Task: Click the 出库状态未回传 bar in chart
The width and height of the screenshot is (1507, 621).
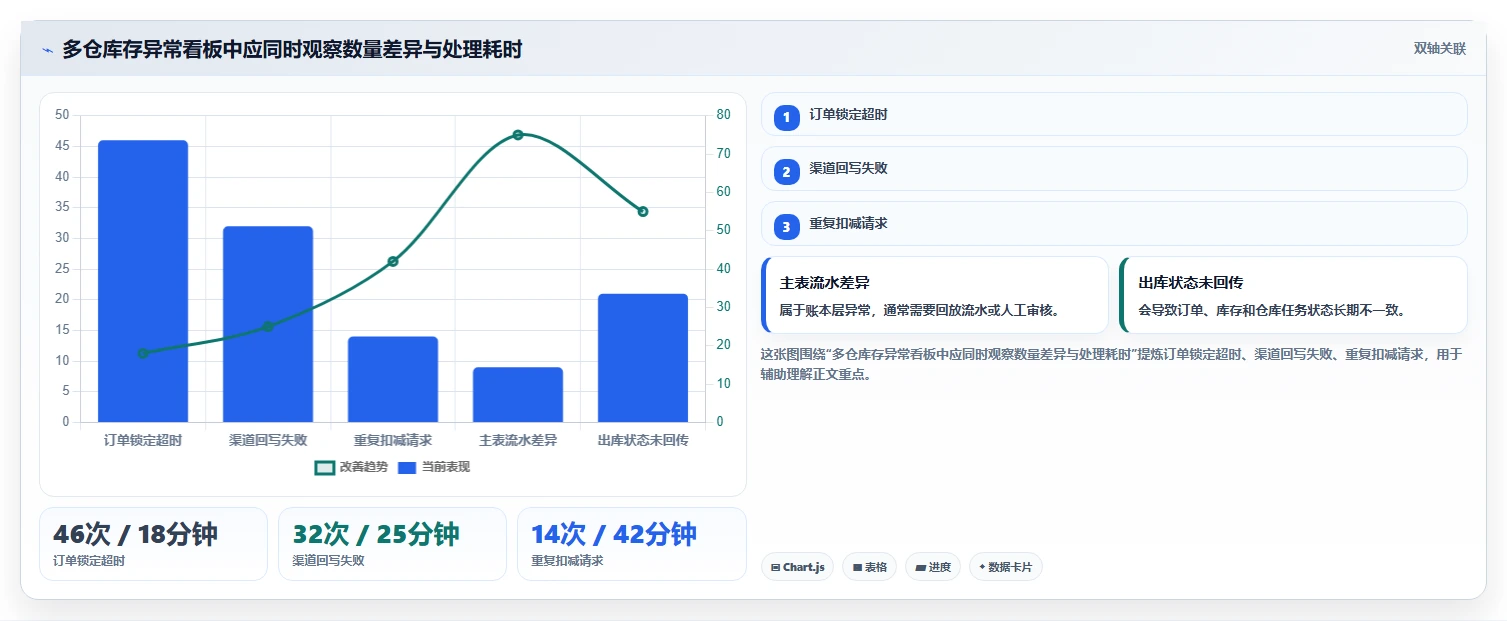Action: coord(643,358)
